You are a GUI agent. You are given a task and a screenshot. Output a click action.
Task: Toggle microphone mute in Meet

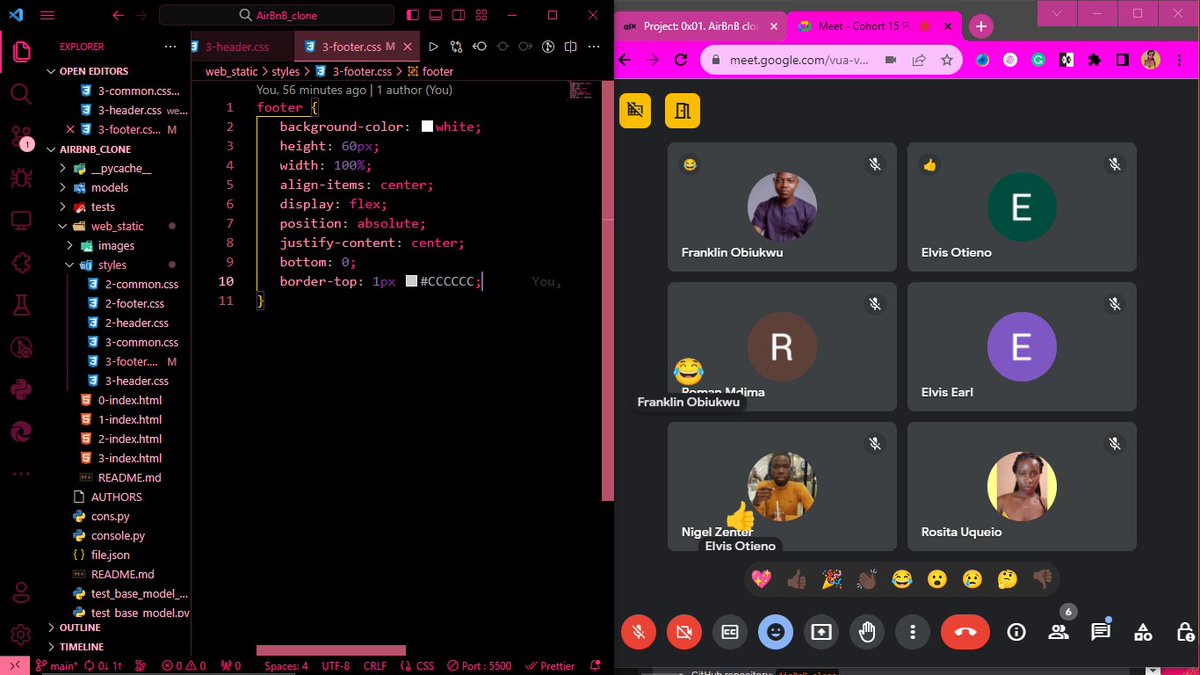pyautogui.click(x=638, y=632)
